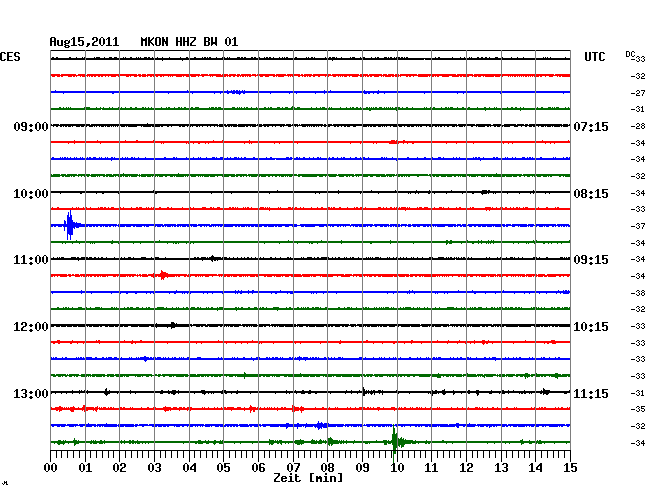
Task: Click the Zeit [min] axis title
Action: [x=308, y=478]
